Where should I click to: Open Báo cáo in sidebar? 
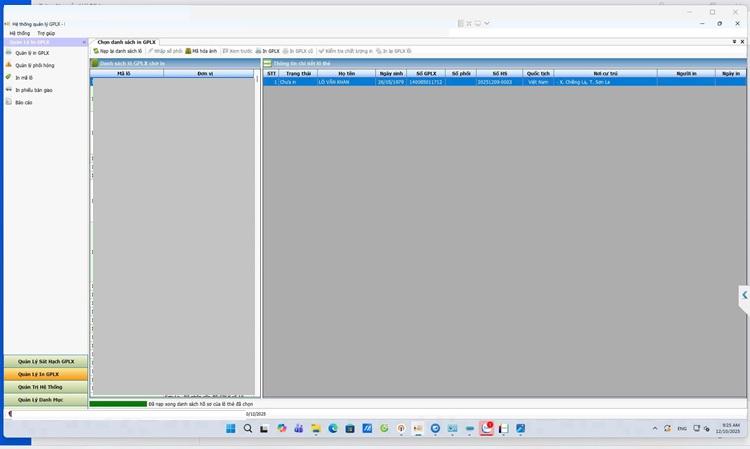coord(23,102)
